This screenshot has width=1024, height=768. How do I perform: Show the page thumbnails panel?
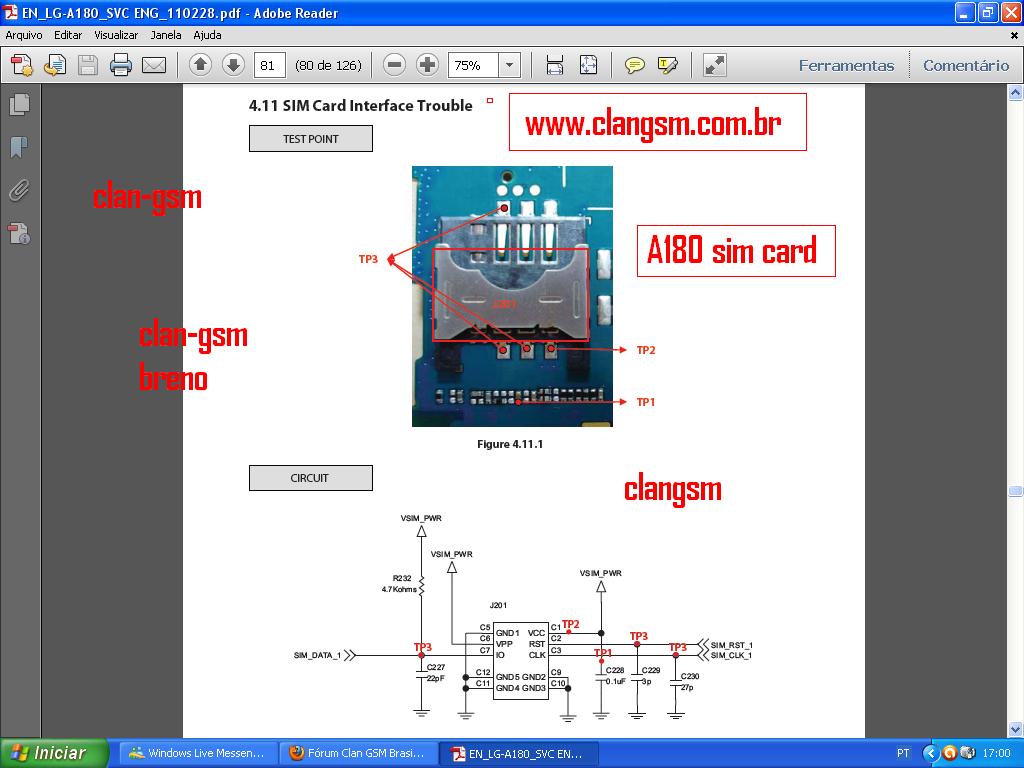tap(19, 104)
